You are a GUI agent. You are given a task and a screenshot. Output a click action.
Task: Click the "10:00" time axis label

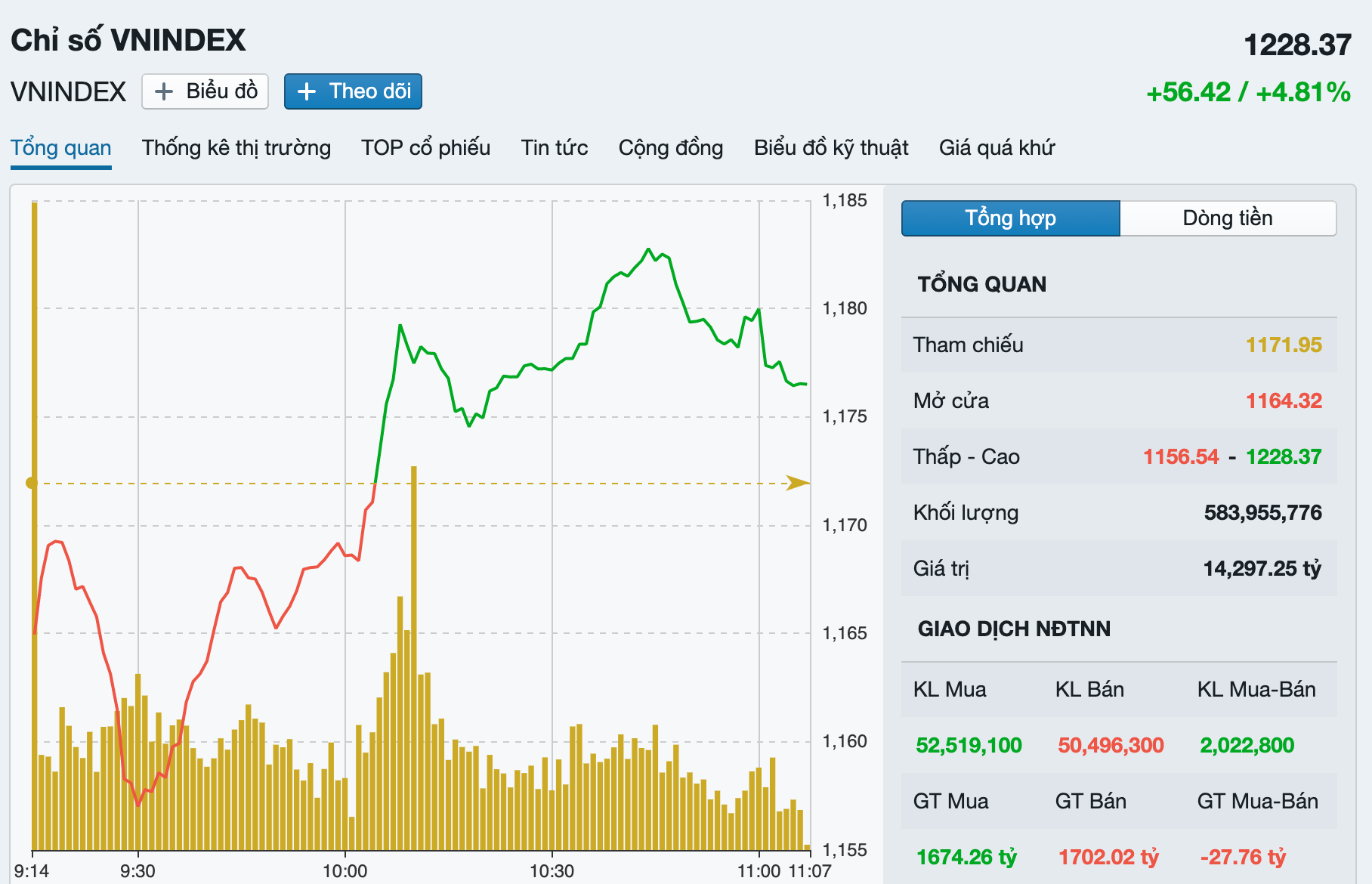click(345, 871)
